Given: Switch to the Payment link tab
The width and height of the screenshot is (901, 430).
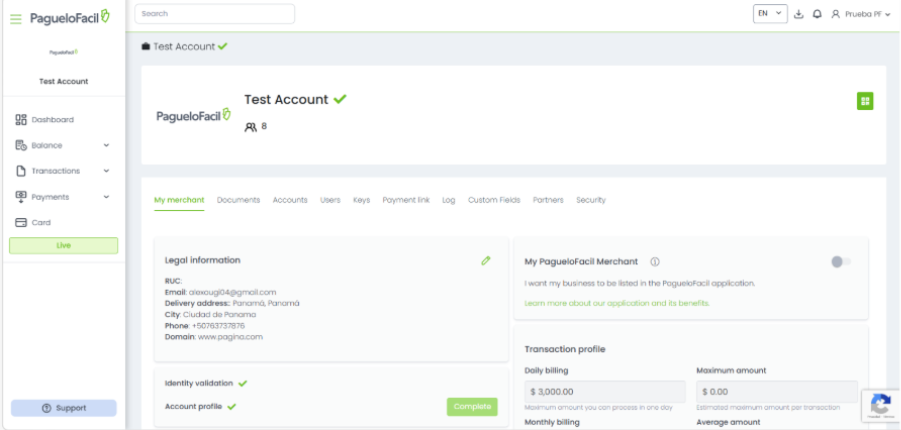Looking at the screenshot, I should click(406, 200).
